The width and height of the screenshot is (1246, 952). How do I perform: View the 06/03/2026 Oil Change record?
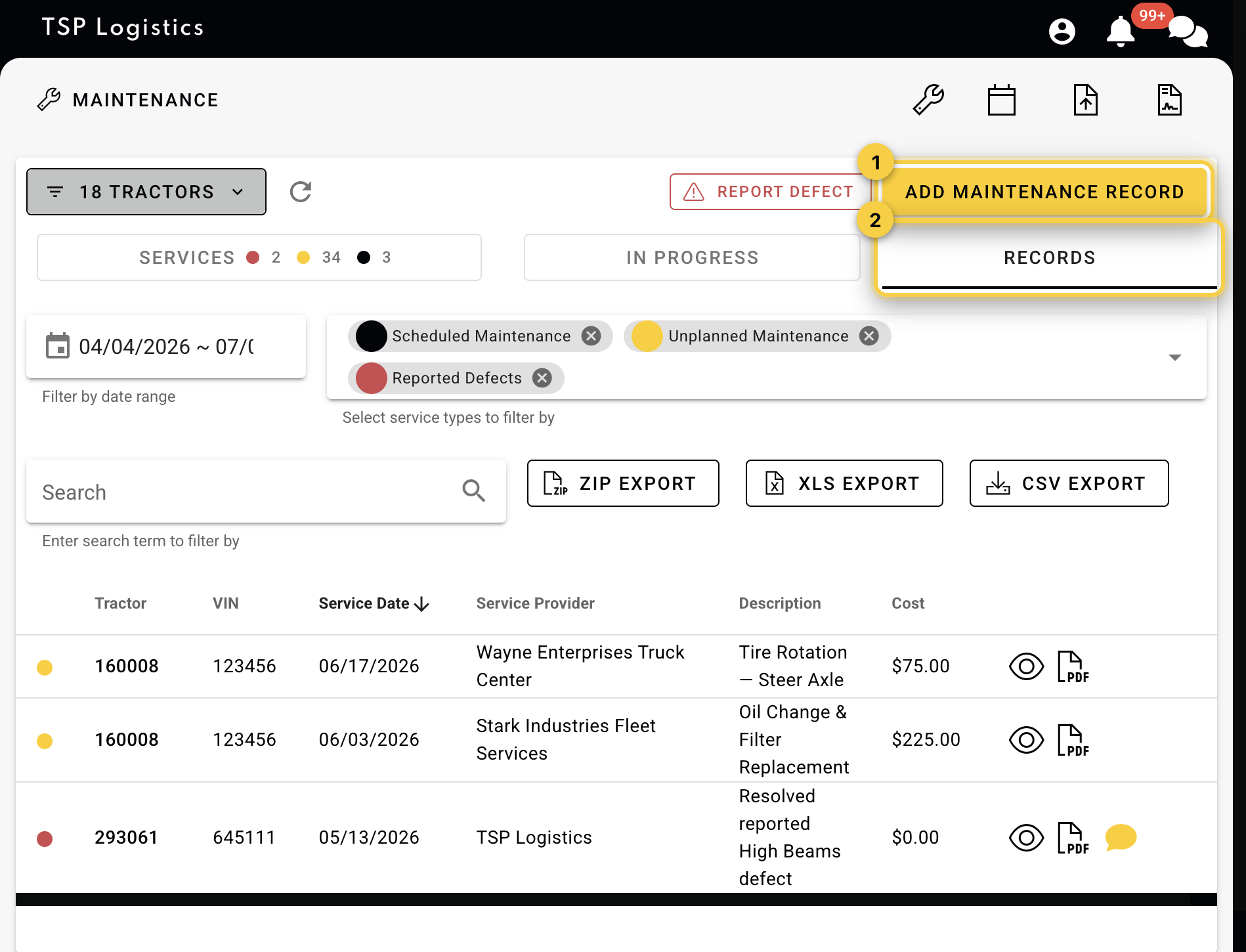click(x=1026, y=740)
